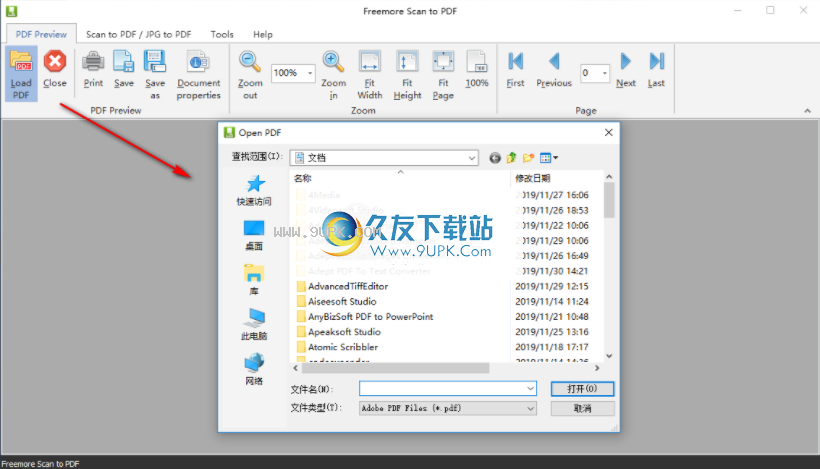Select 库 in dialog sidebar
The height and width of the screenshot is (469, 820).
point(254,280)
